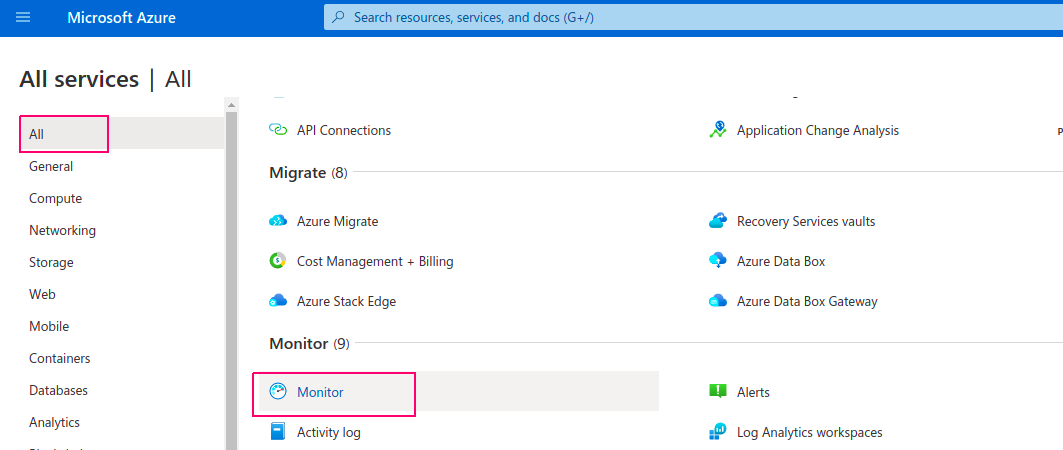Click the API Connections icon
The width and height of the screenshot is (1063, 450).
click(278, 130)
